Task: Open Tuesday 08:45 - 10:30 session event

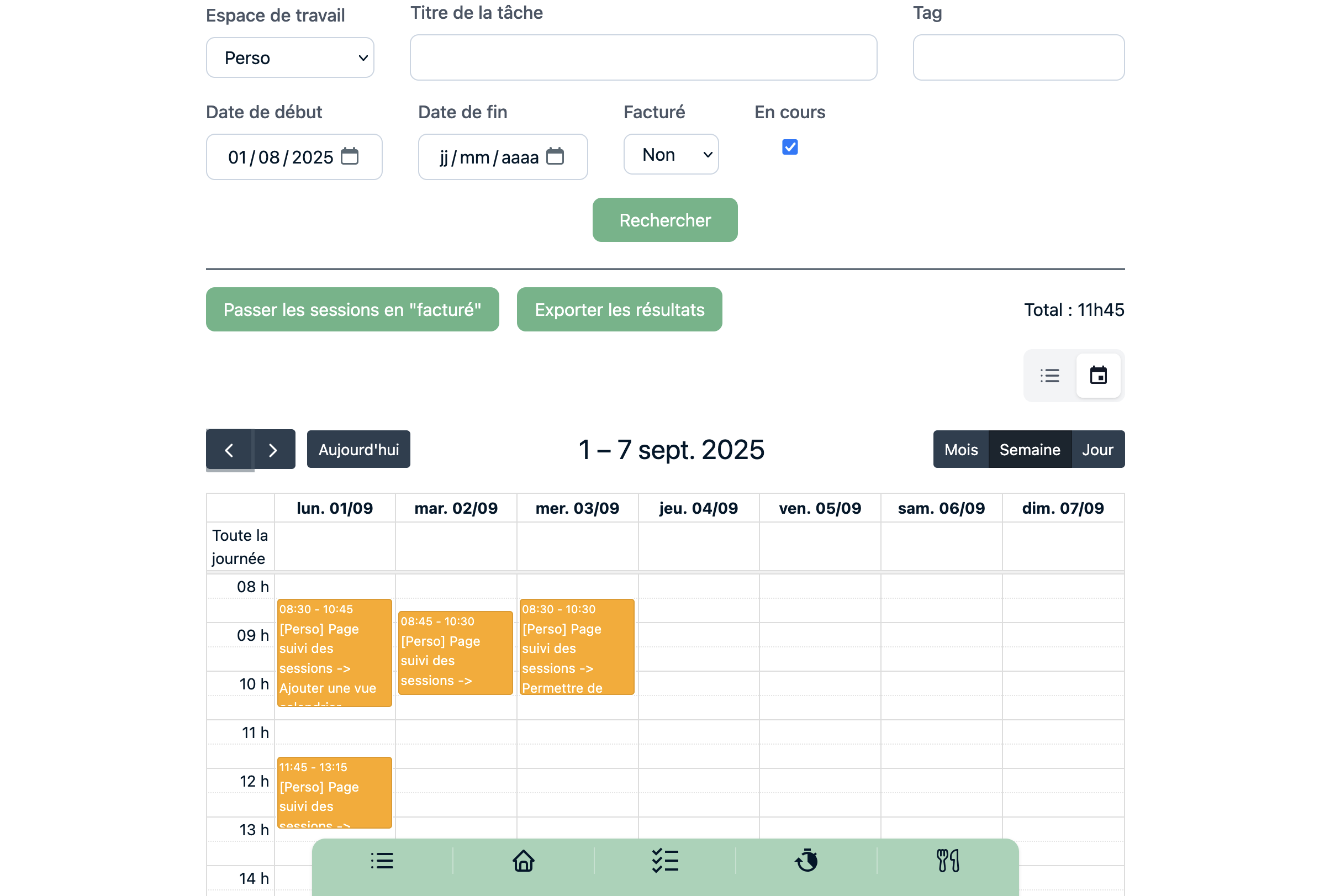Action: click(x=455, y=652)
